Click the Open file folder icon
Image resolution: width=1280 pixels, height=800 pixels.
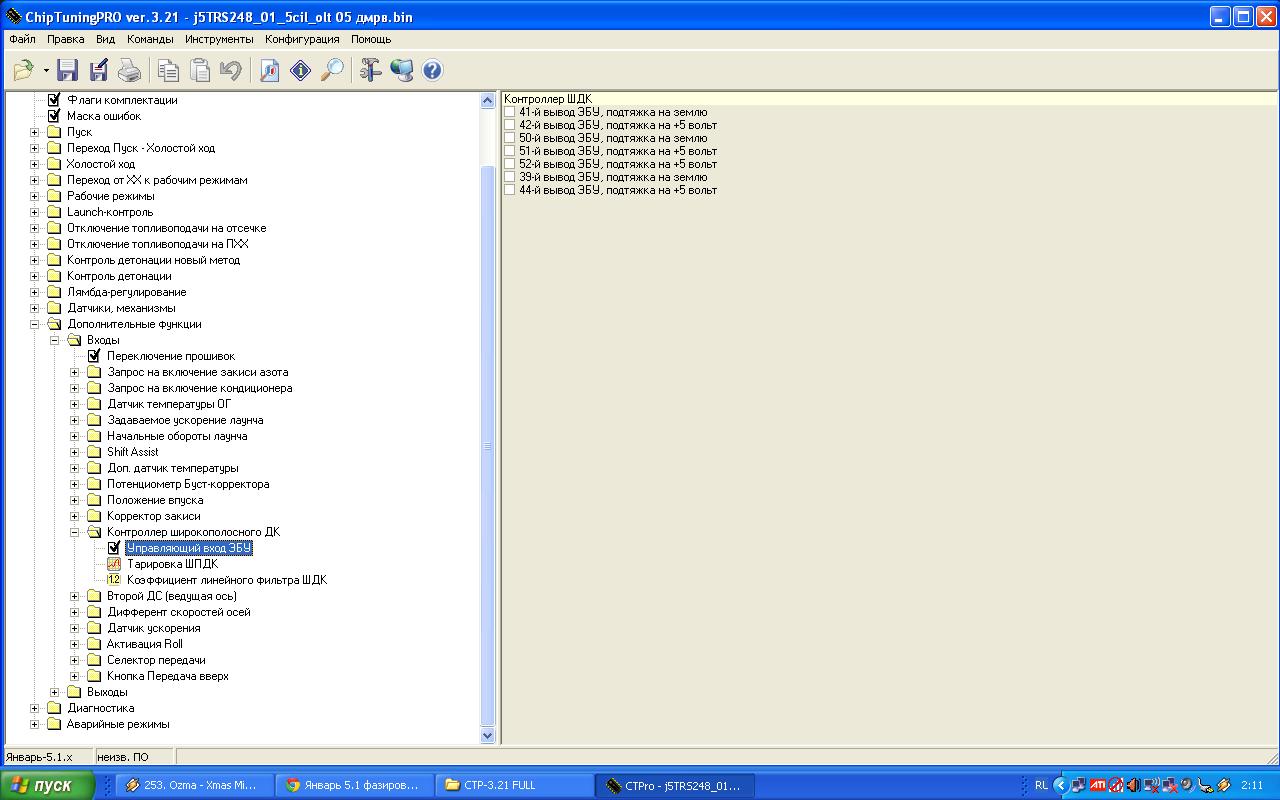[x=23, y=70]
